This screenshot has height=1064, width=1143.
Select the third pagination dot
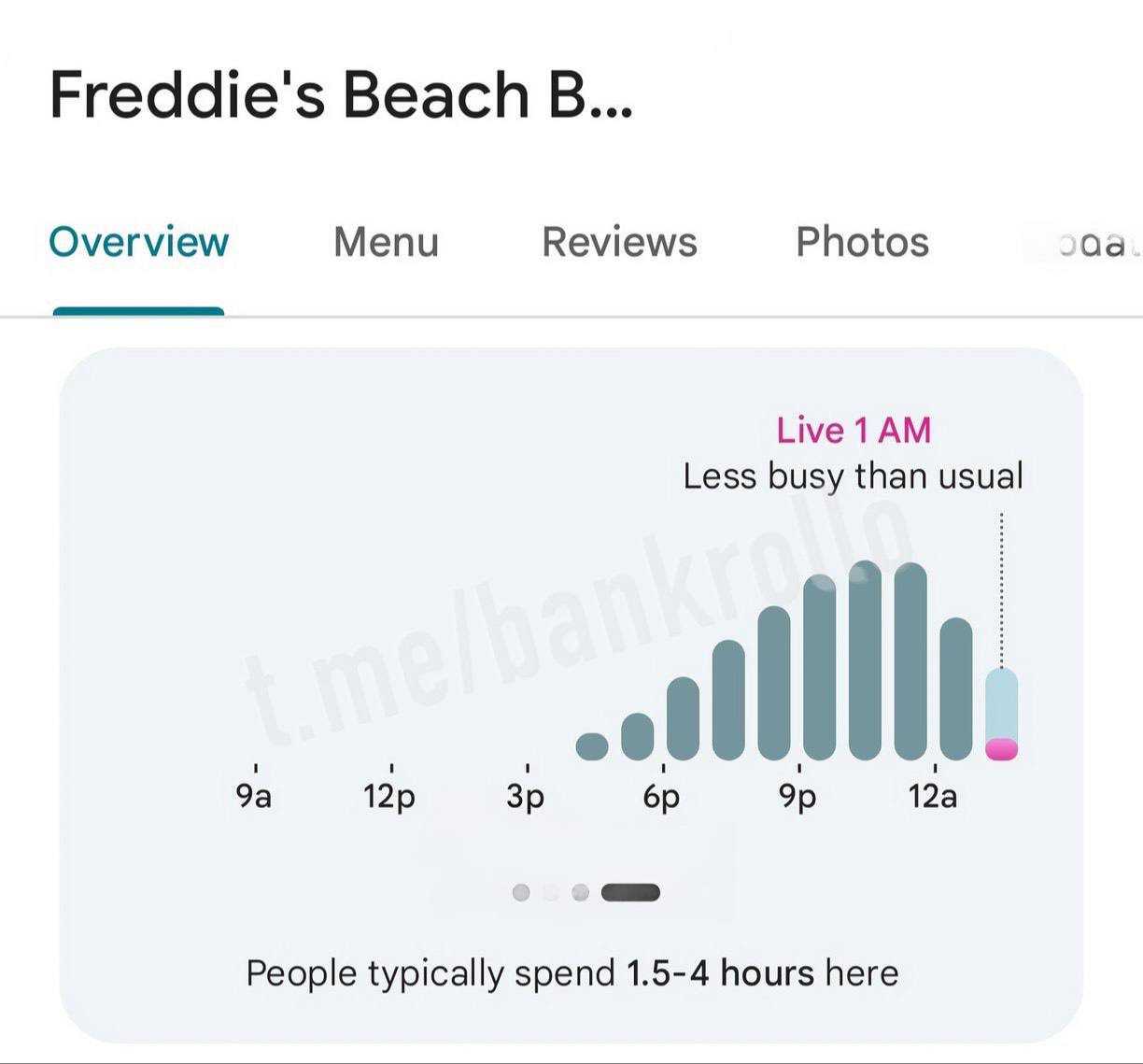(x=581, y=893)
